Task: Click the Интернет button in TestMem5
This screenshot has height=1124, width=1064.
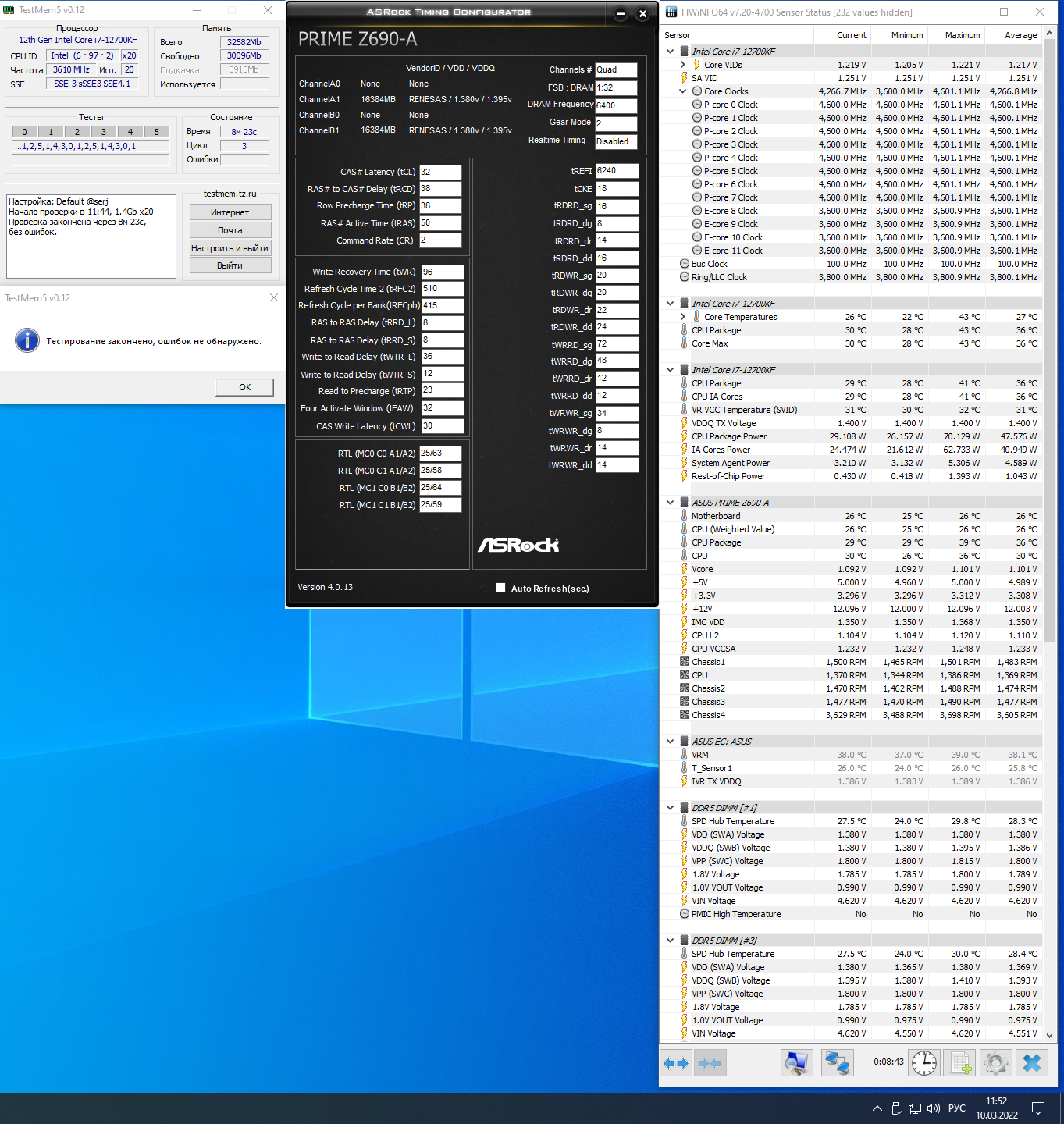Action: (230, 212)
